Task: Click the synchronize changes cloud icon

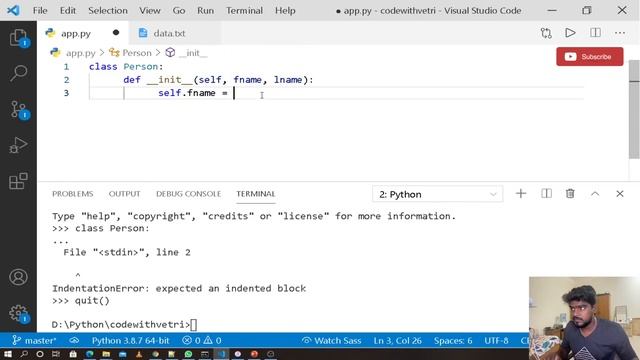Action: click(74, 340)
